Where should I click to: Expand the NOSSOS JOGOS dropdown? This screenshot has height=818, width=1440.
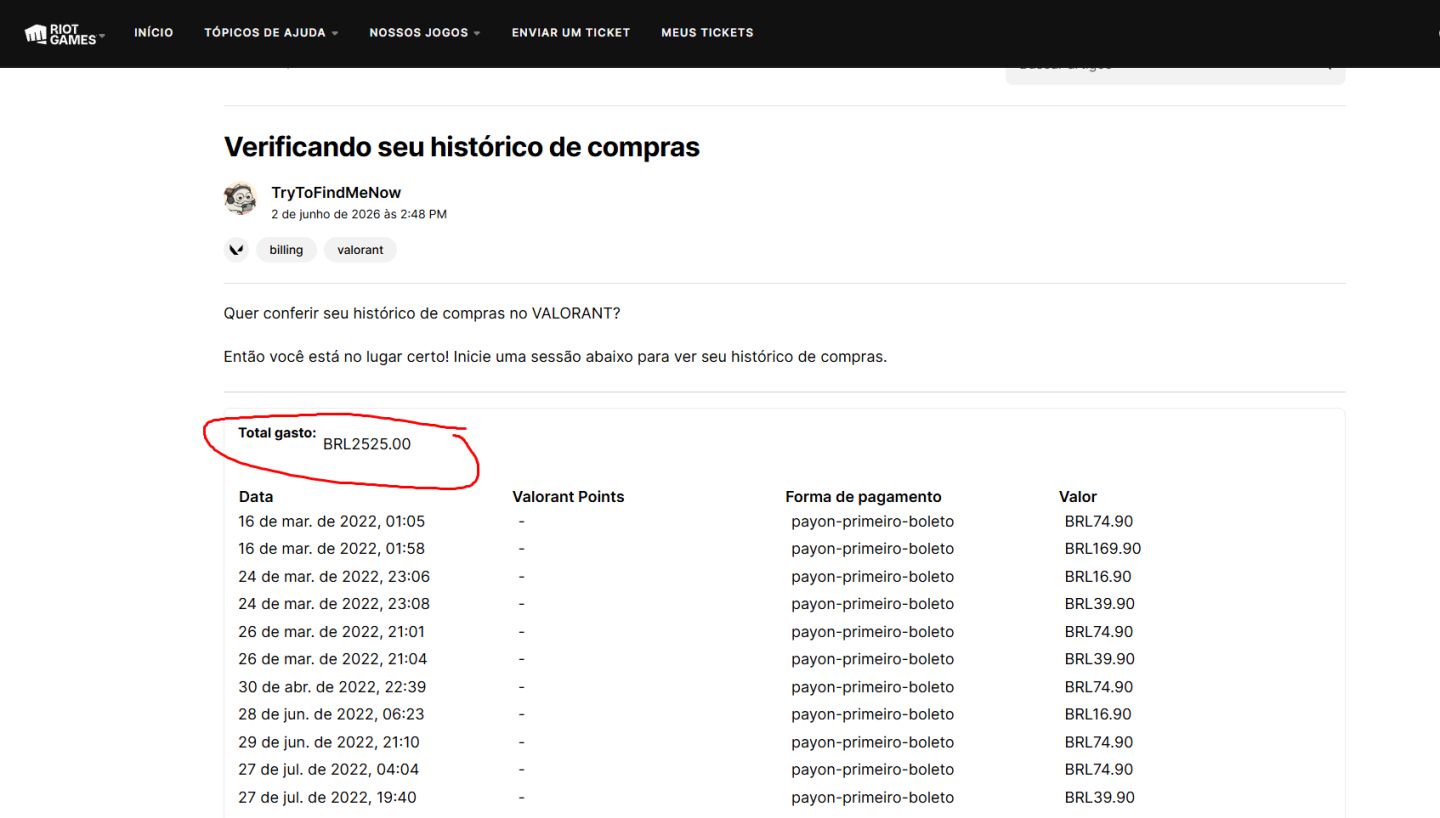[x=425, y=33]
